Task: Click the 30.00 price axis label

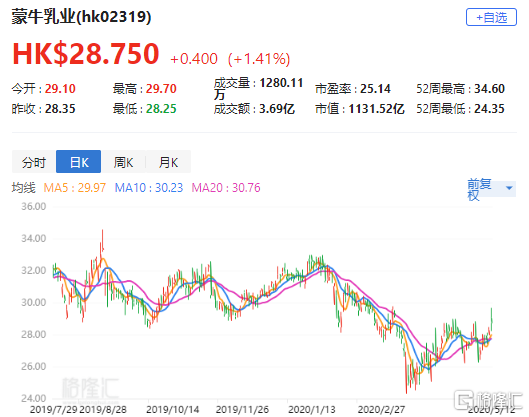Action: (x=33, y=302)
